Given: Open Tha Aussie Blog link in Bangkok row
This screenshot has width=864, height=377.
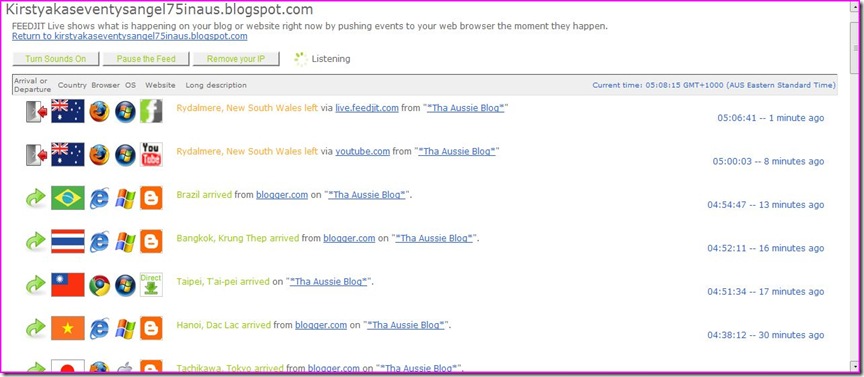Looking at the screenshot, I should [x=434, y=238].
